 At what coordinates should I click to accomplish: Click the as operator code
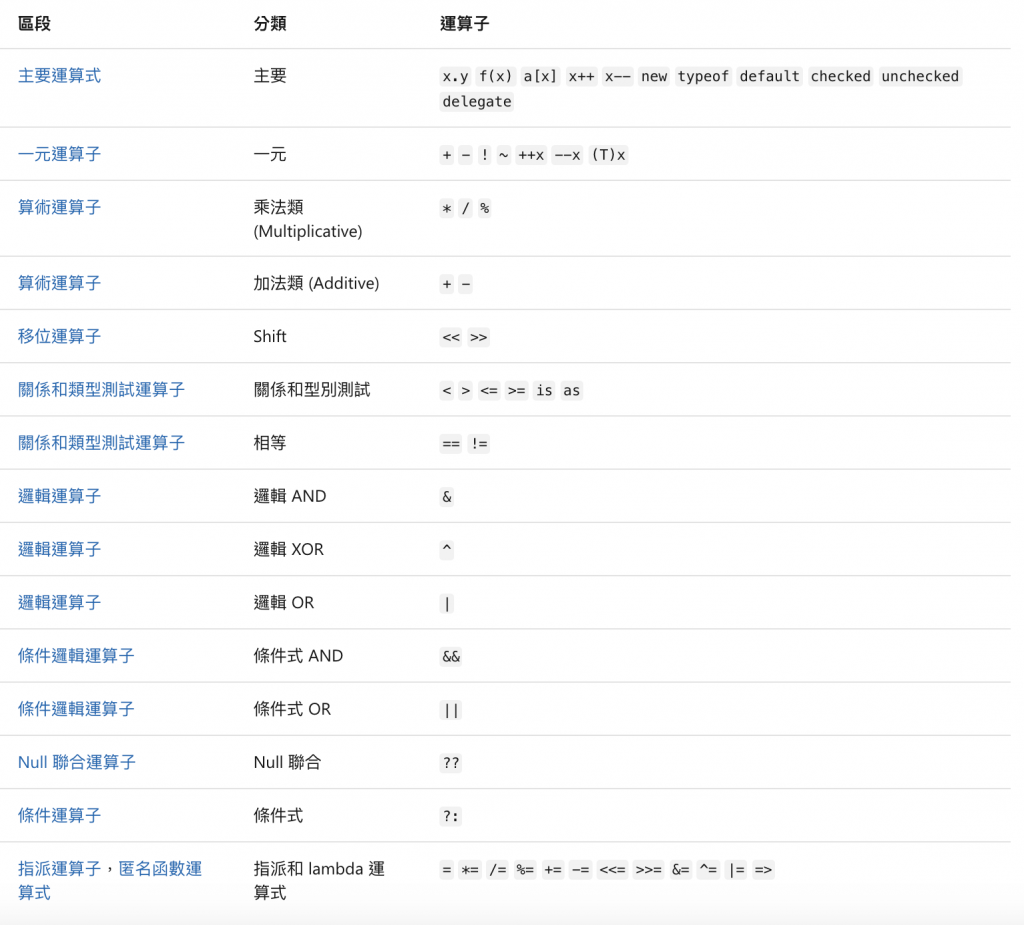tap(571, 391)
